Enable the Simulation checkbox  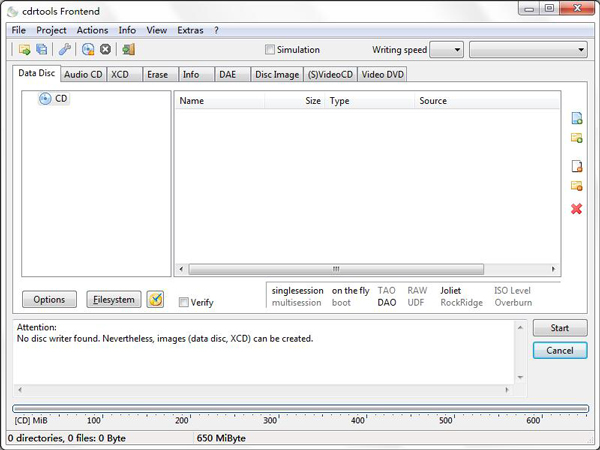coord(270,50)
